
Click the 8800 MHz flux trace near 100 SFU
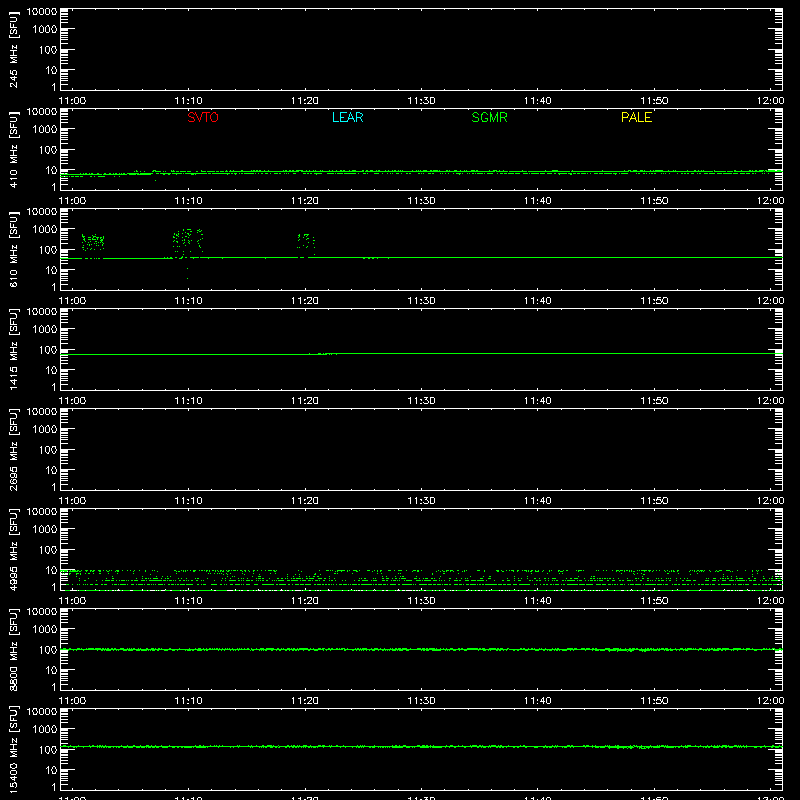pyautogui.click(x=421, y=649)
